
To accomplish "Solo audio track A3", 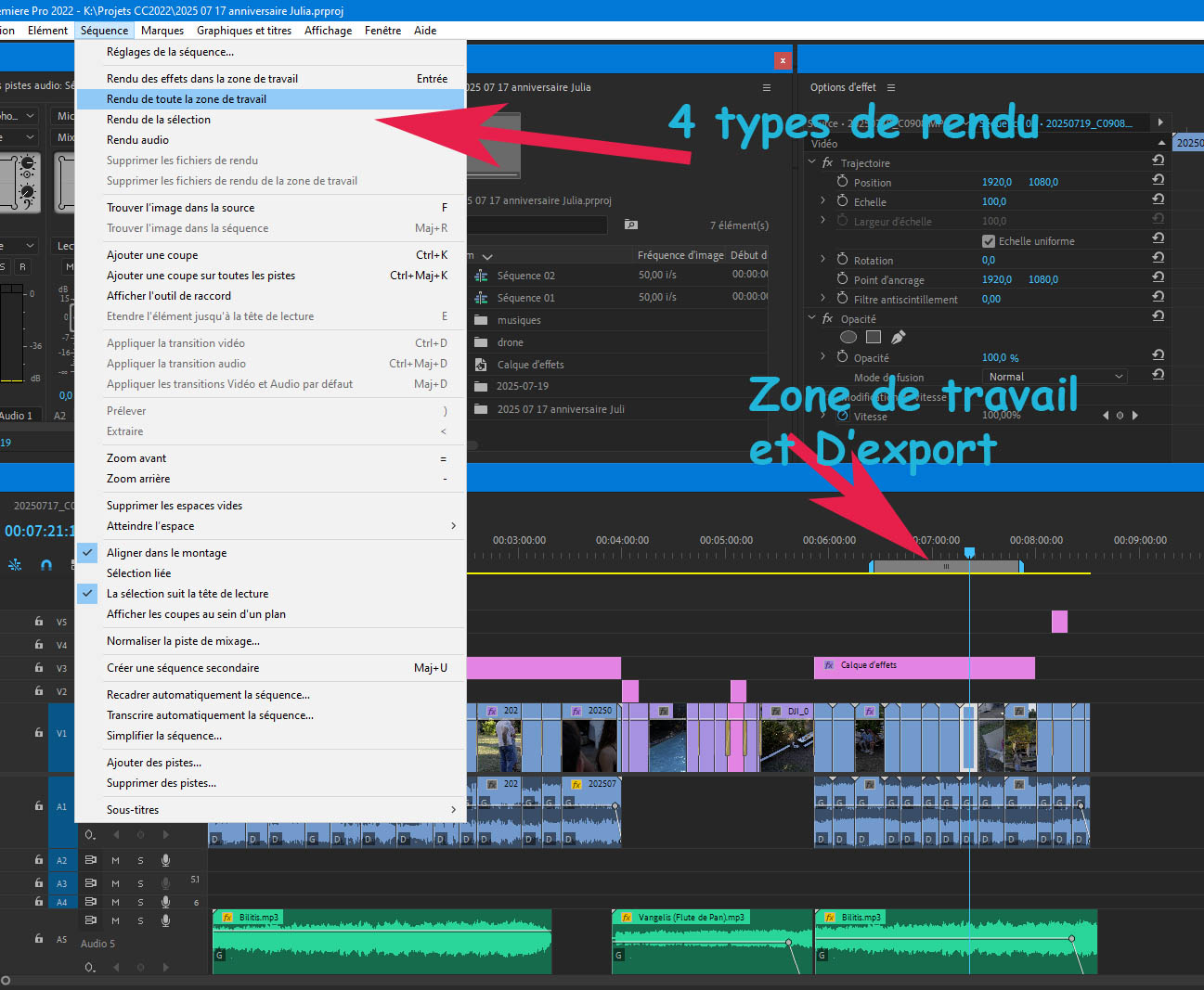I will [x=141, y=882].
